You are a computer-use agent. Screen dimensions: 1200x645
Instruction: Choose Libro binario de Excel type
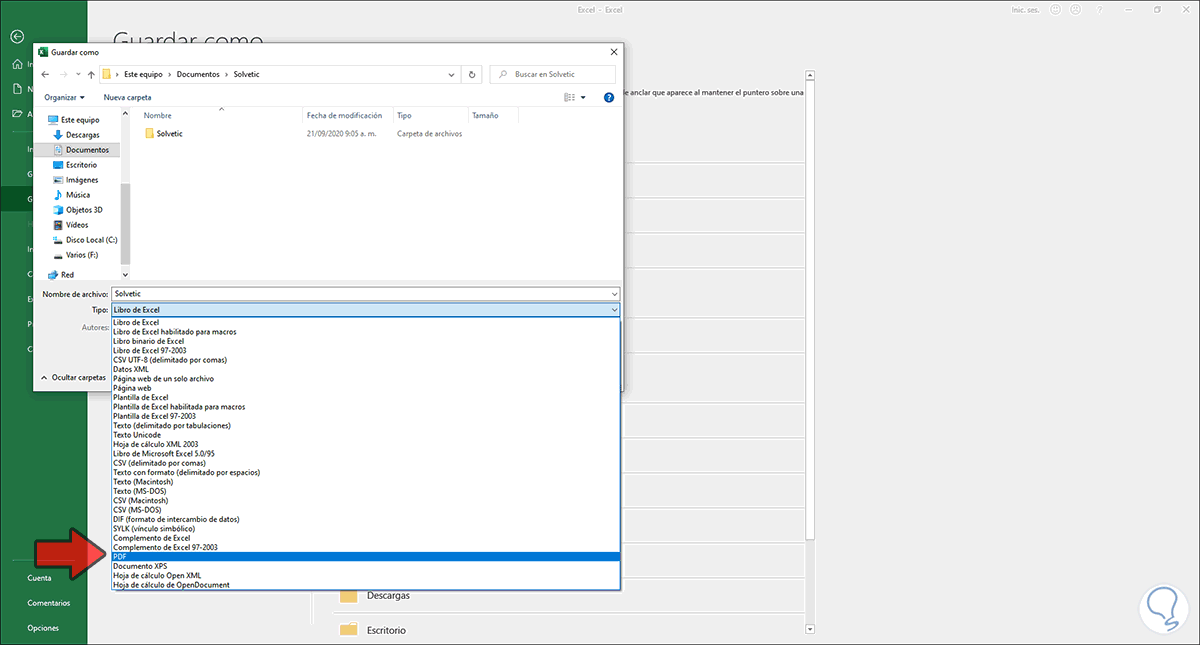[x=366, y=341]
